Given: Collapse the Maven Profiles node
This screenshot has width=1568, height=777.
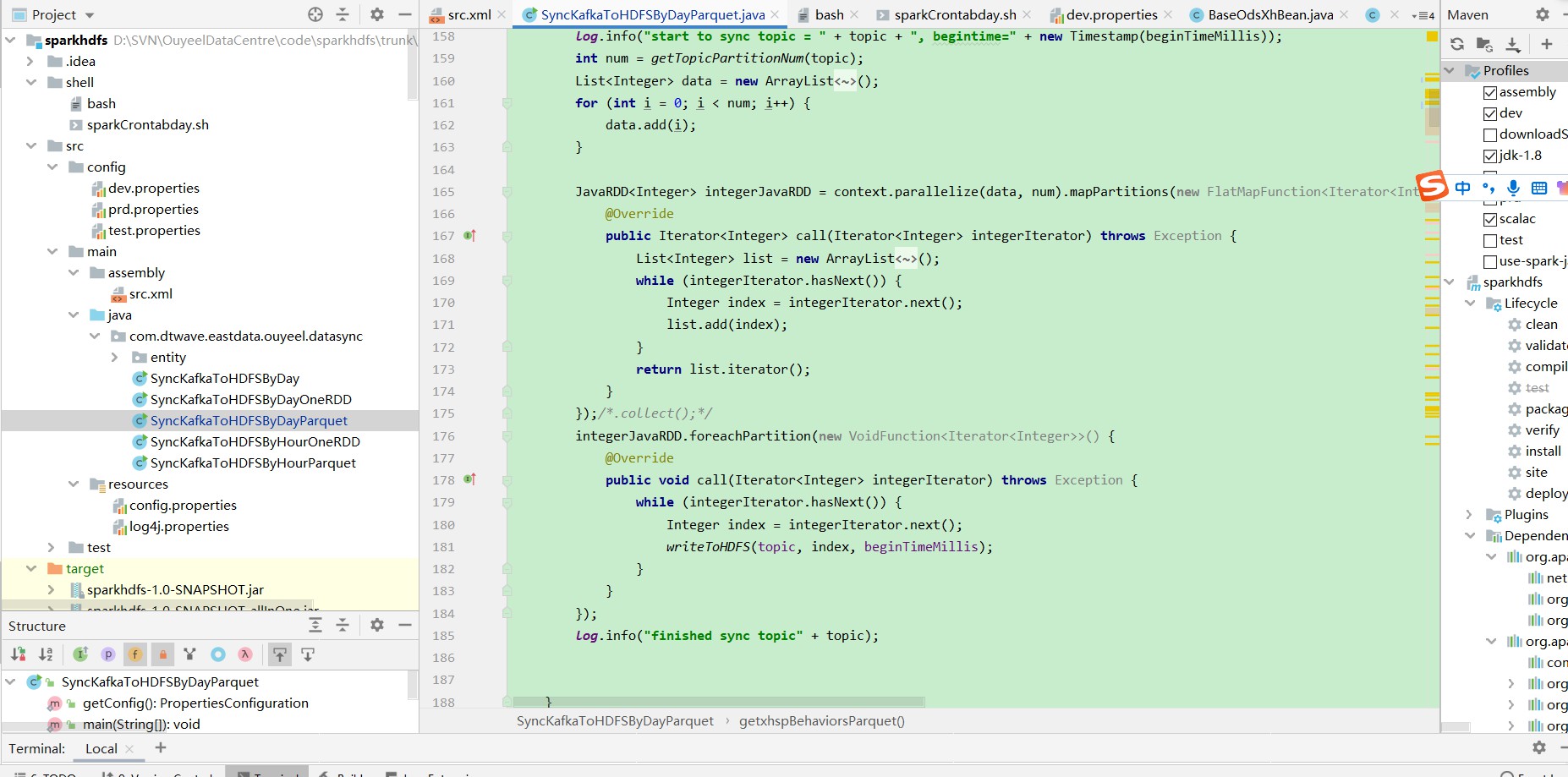Looking at the screenshot, I should click(x=1450, y=70).
